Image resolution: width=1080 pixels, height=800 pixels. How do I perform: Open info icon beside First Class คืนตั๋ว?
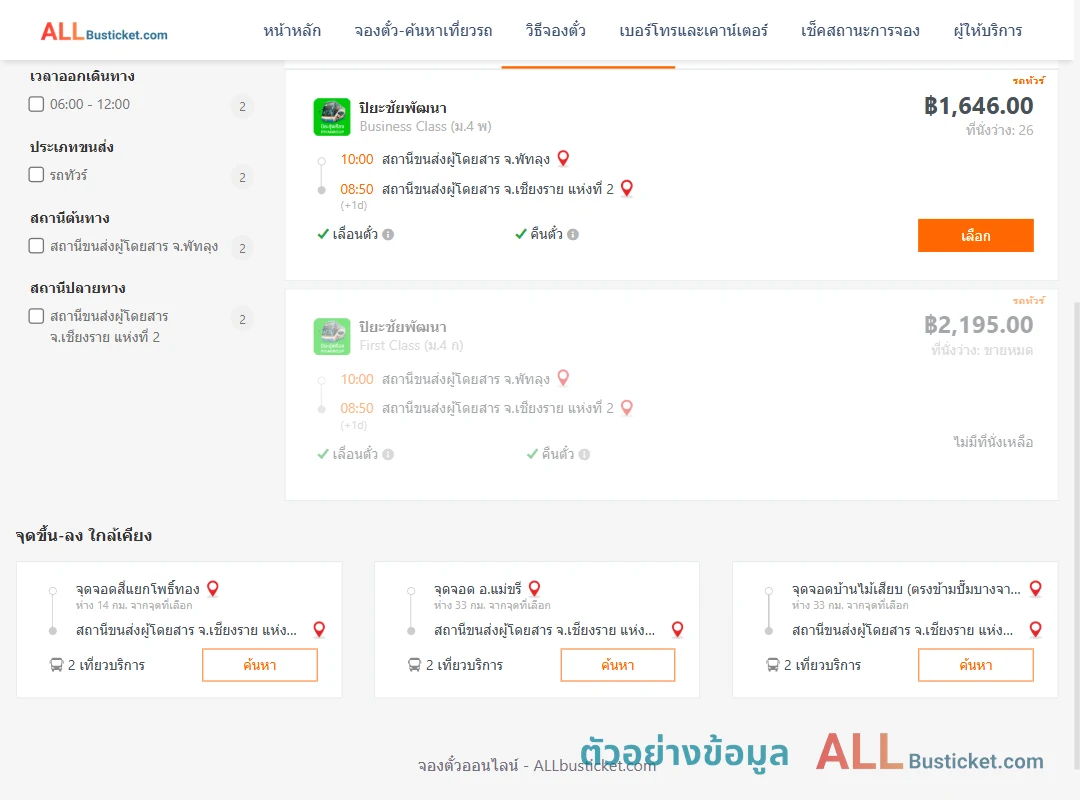click(x=584, y=454)
